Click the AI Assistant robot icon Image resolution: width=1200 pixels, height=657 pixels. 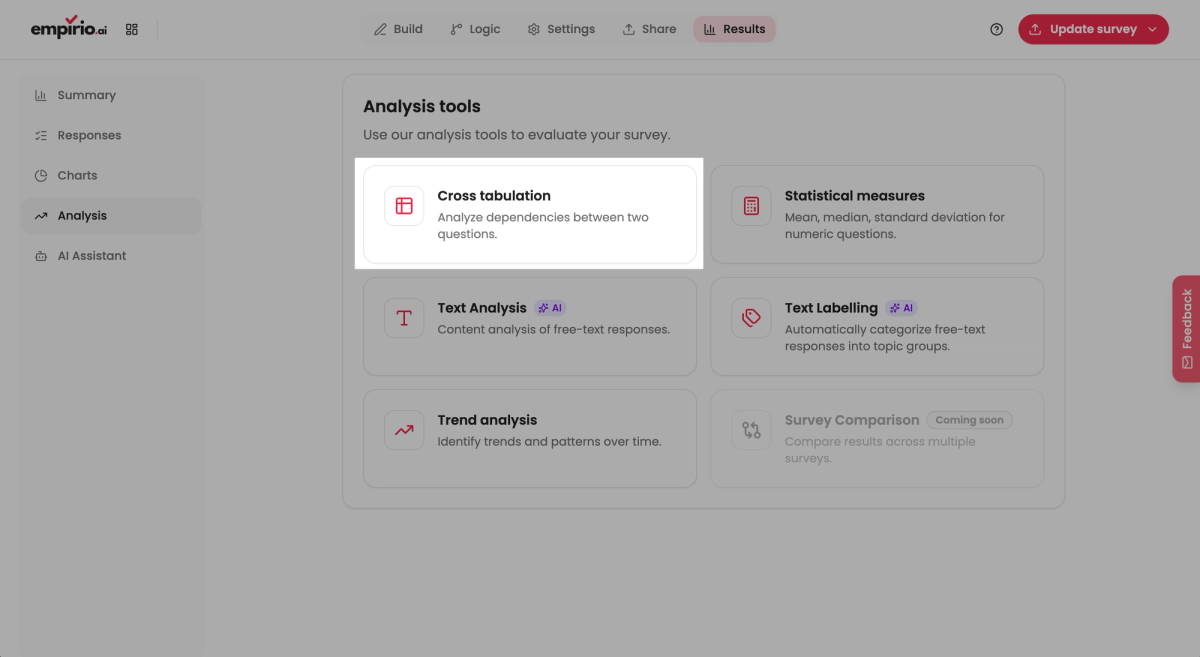click(x=41, y=256)
